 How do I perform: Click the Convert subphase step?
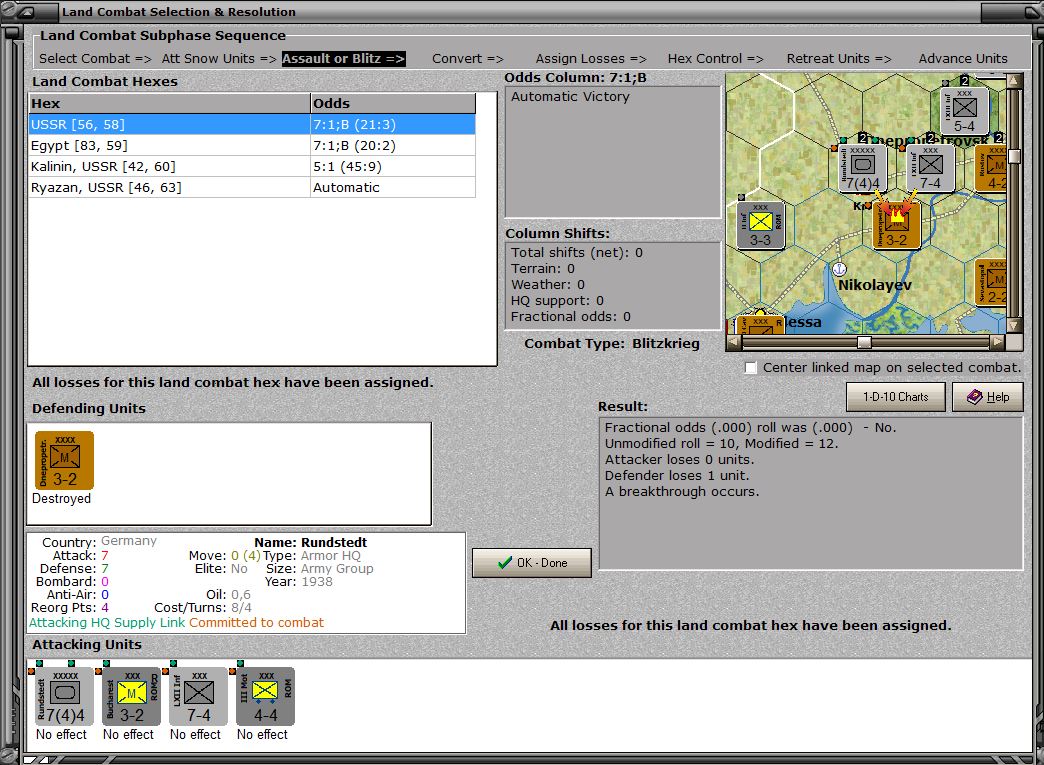coord(467,59)
